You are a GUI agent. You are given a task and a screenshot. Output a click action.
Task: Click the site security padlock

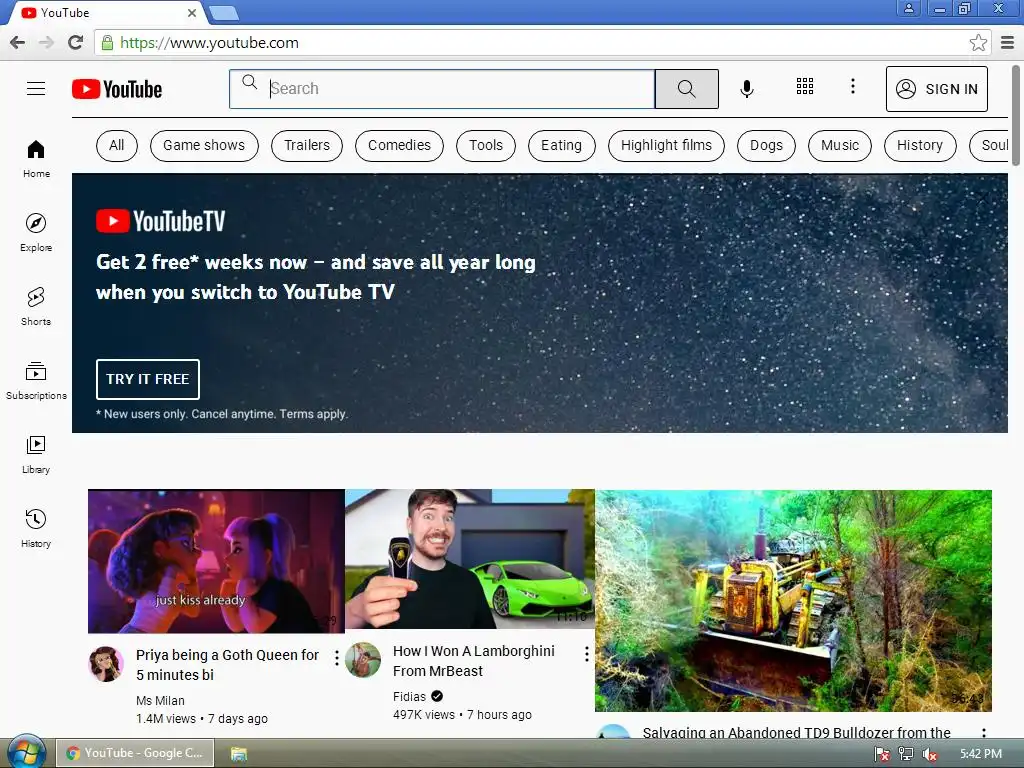pyautogui.click(x=107, y=43)
